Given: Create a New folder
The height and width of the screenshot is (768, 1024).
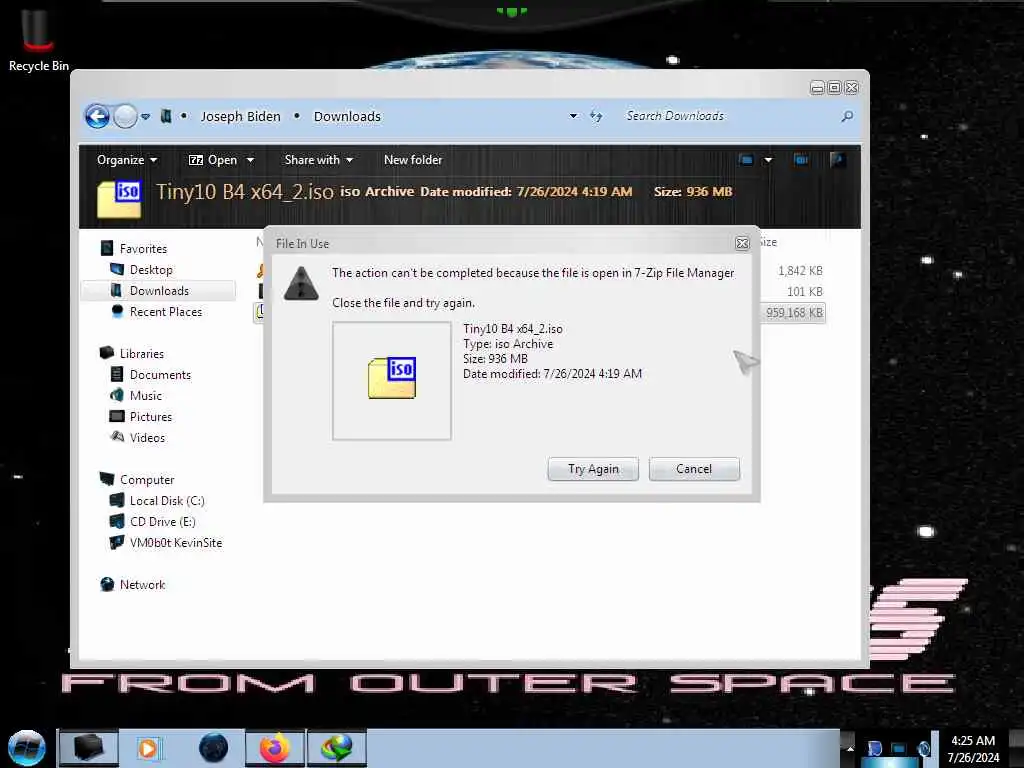Looking at the screenshot, I should pos(413,160).
